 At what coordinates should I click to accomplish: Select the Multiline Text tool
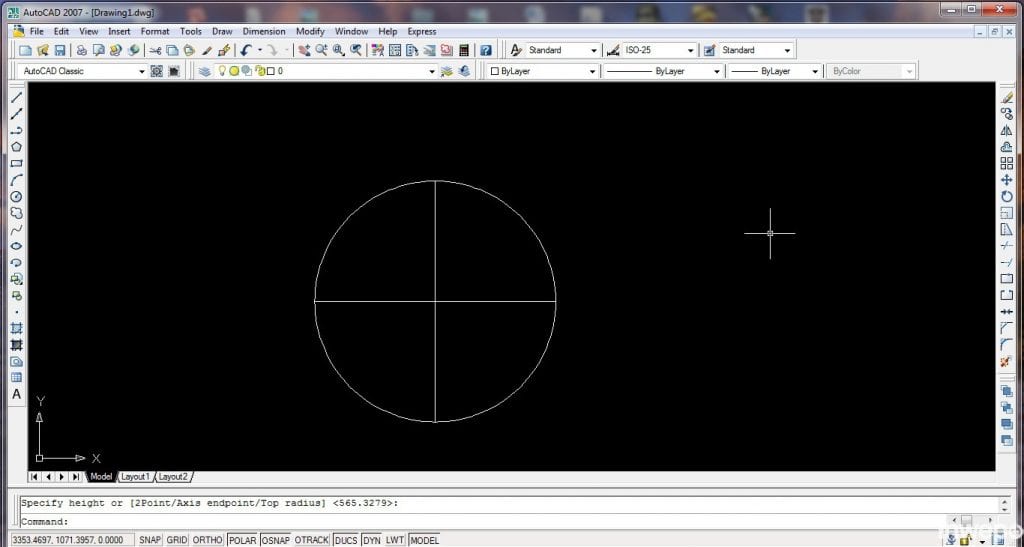(x=16, y=394)
